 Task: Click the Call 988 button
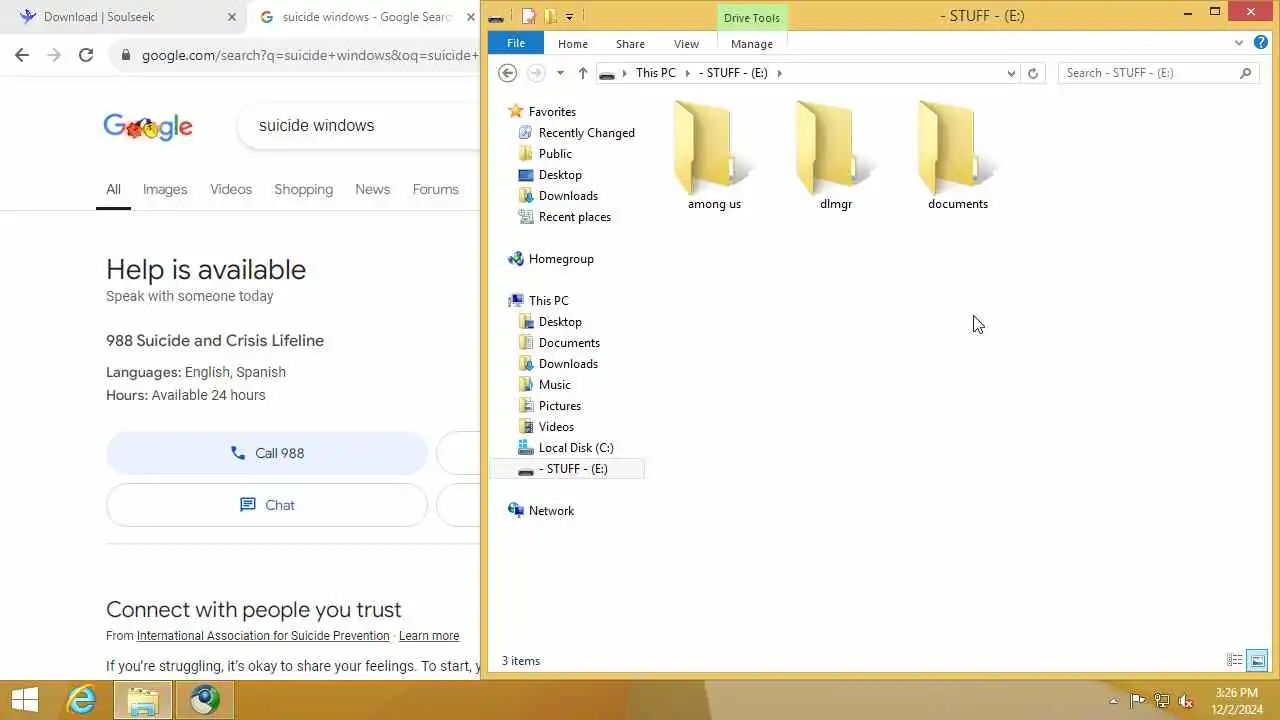(267, 453)
